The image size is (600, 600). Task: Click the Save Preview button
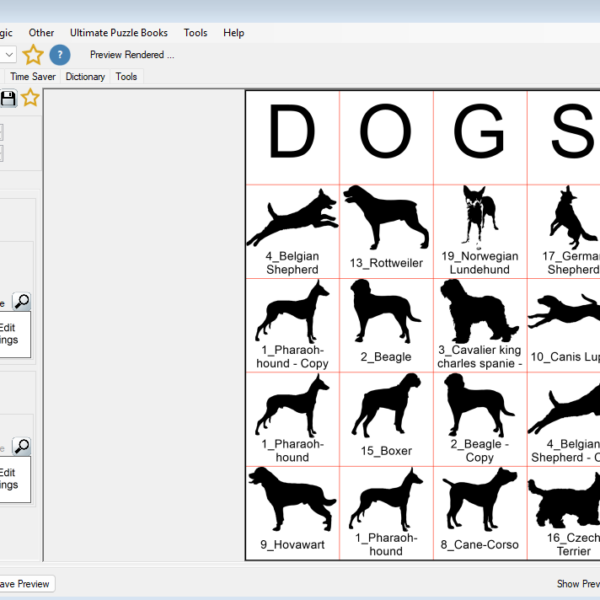click(26, 584)
